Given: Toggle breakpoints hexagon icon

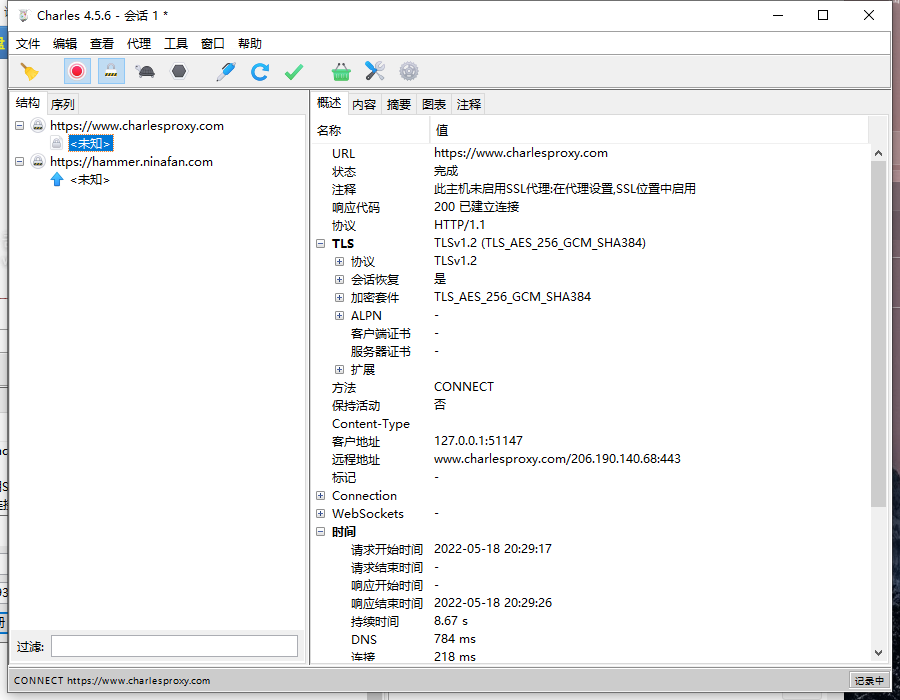Looking at the screenshot, I should pyautogui.click(x=179, y=72).
